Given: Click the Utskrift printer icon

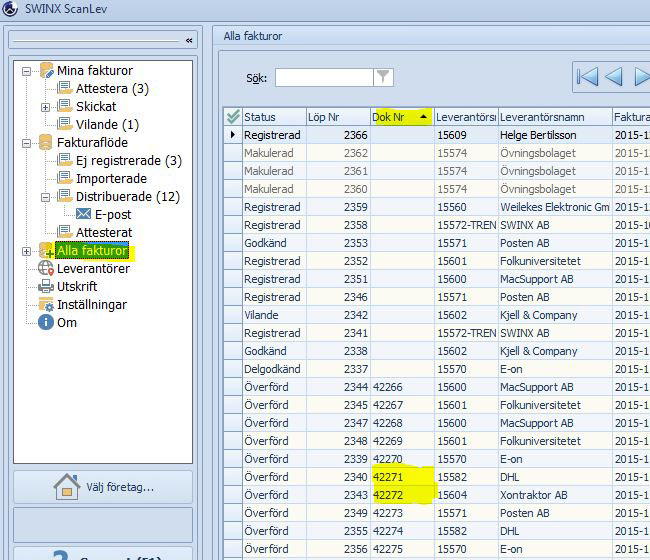Looking at the screenshot, I should click(x=46, y=286).
